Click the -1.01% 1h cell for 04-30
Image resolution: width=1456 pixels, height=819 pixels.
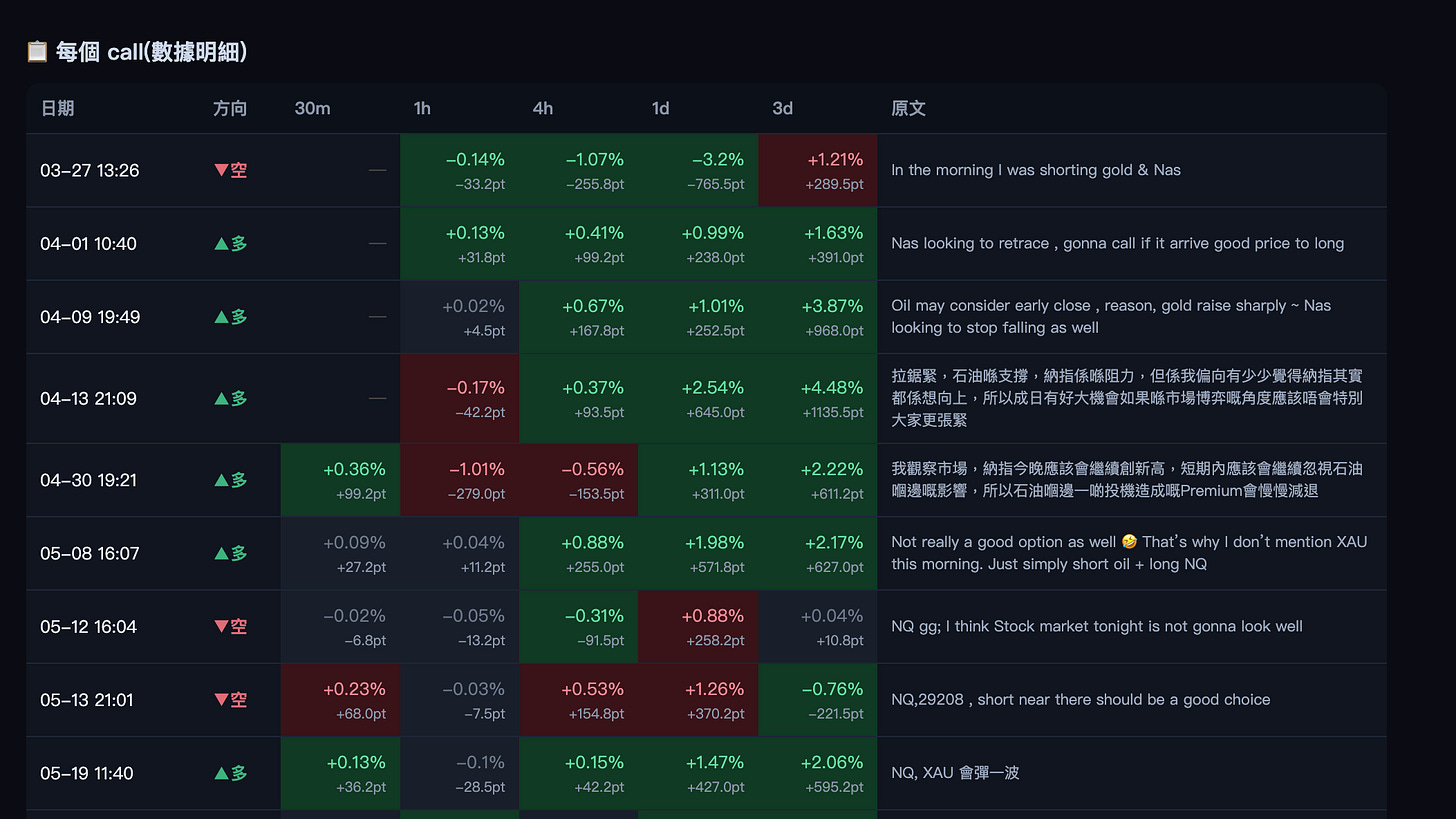coord(460,480)
